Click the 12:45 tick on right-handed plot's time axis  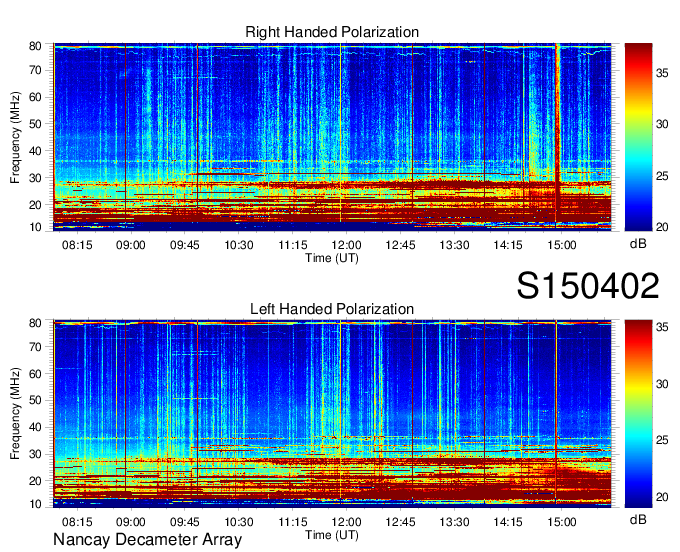[x=400, y=245]
